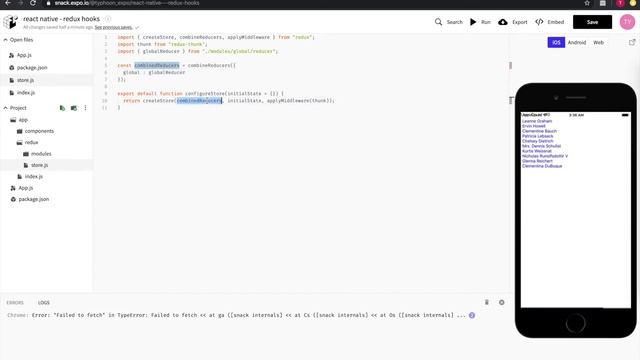Click the browser back arrow
Screen dimensions: 640x360
[8, 3]
